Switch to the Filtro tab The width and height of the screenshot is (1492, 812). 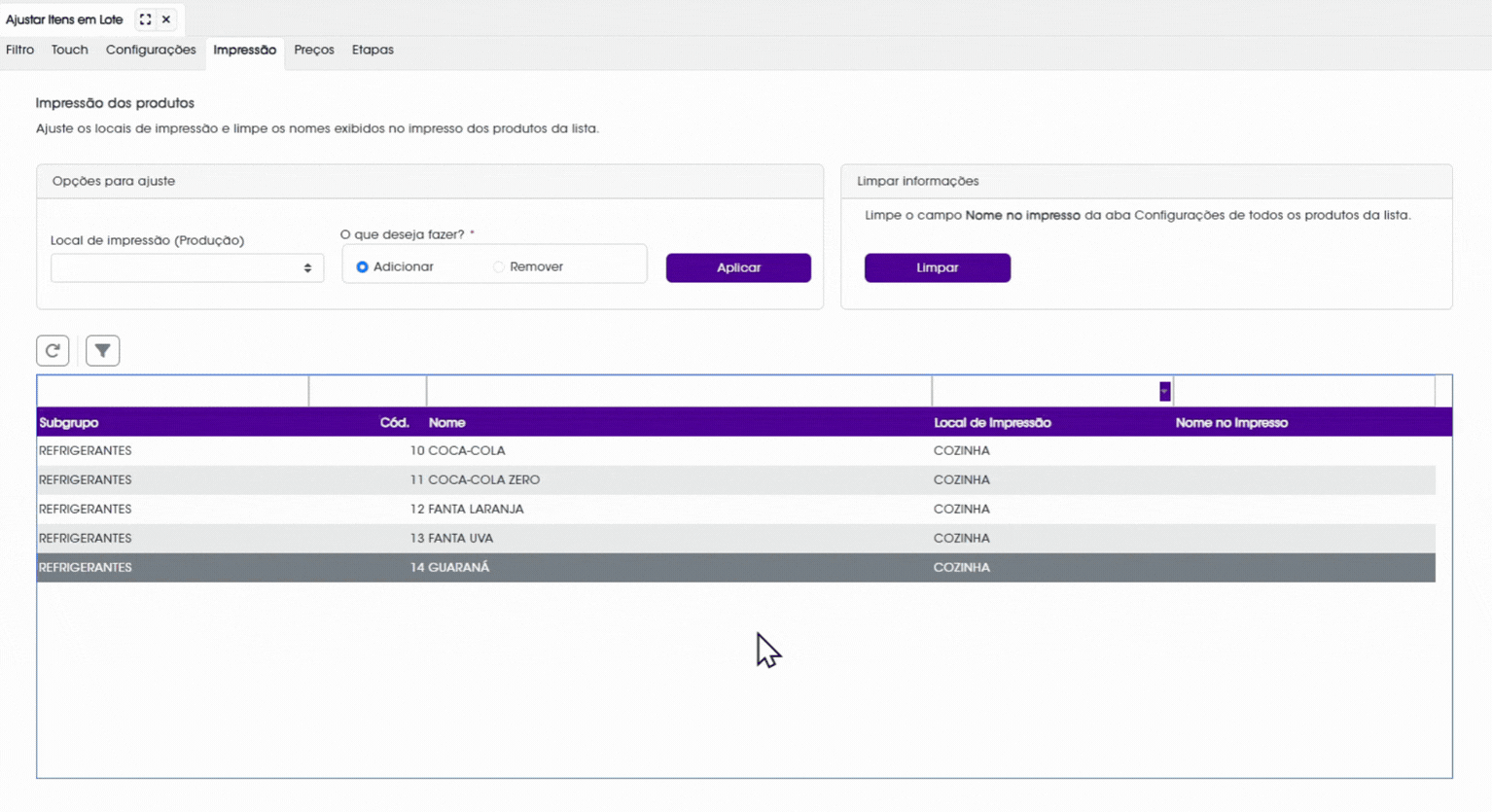(19, 50)
